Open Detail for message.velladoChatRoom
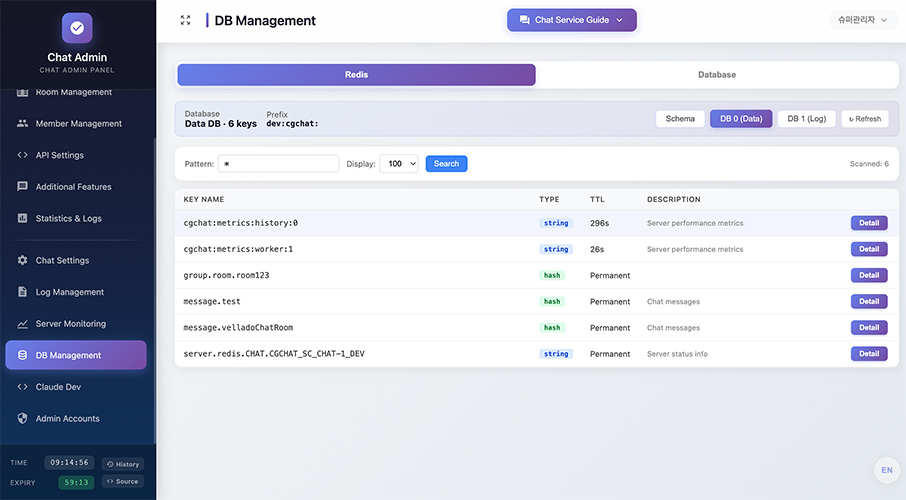 point(868,327)
